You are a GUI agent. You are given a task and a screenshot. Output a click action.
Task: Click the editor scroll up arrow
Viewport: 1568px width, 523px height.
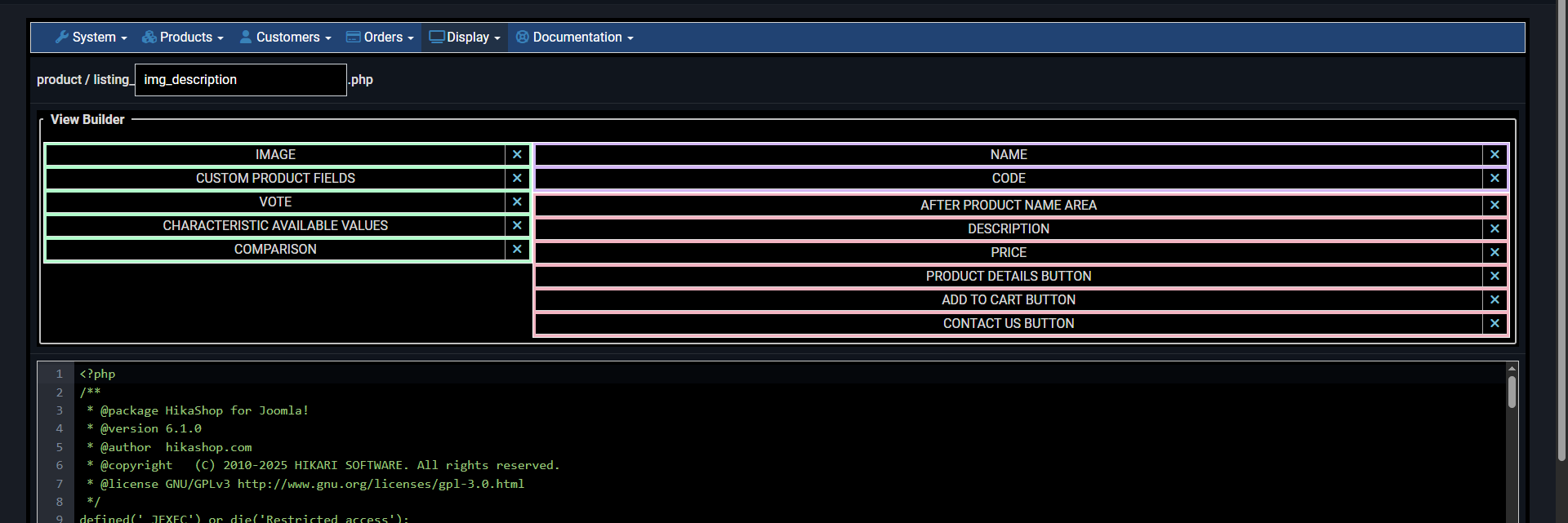tap(1512, 369)
